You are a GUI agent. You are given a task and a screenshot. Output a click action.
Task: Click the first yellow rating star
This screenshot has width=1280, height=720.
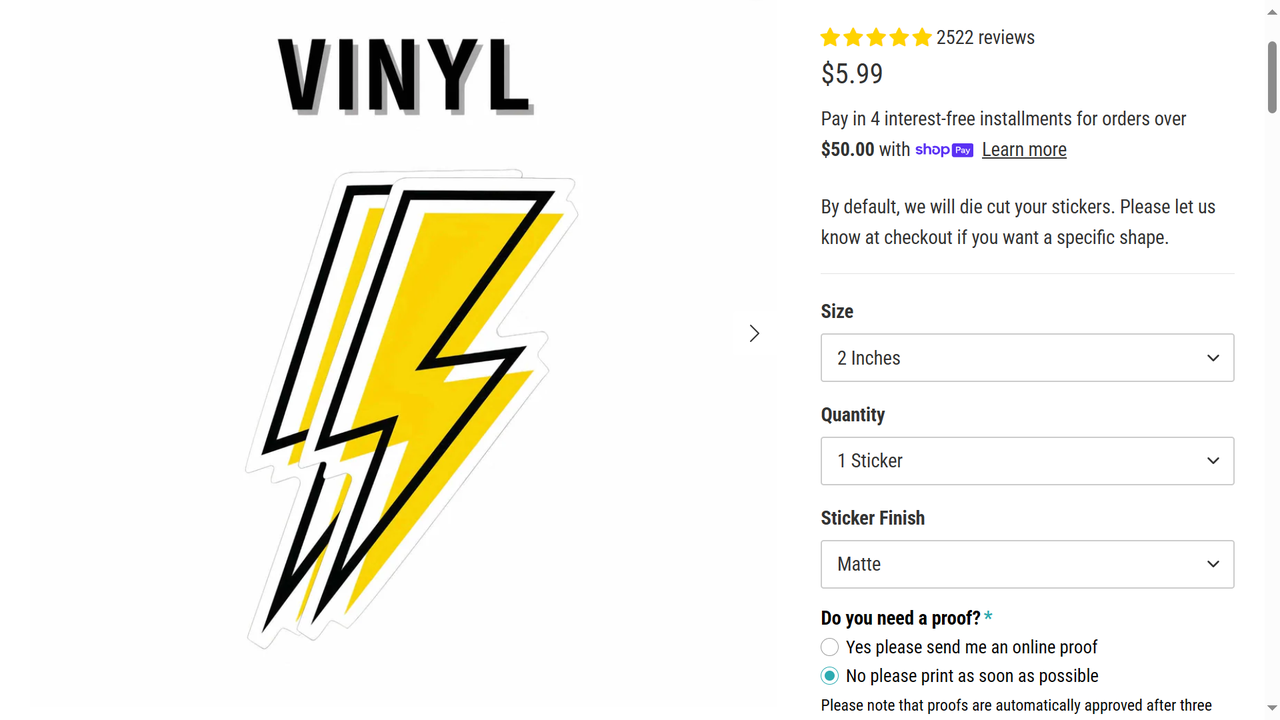pos(830,38)
